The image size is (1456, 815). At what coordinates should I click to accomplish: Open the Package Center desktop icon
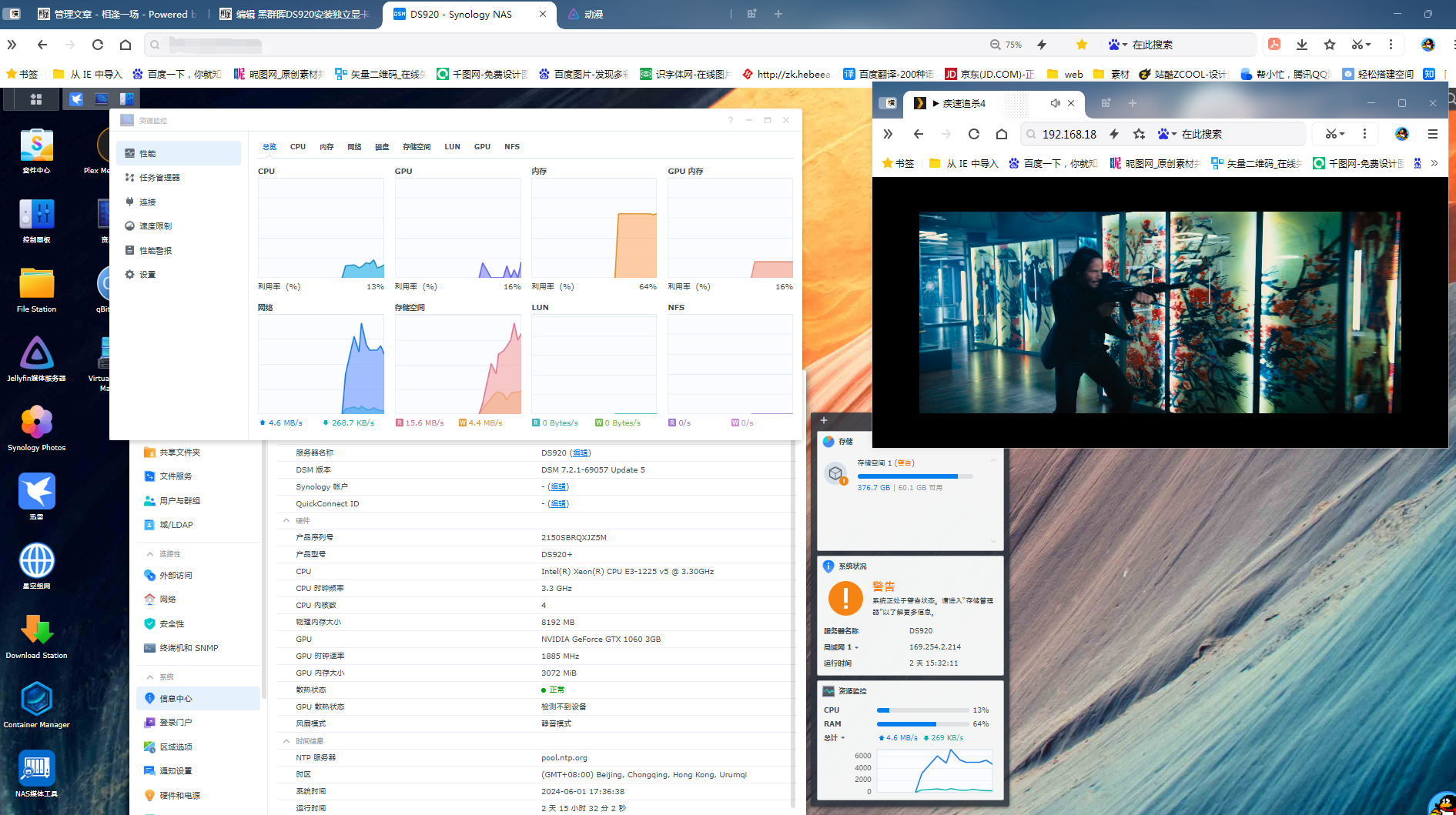tap(36, 145)
